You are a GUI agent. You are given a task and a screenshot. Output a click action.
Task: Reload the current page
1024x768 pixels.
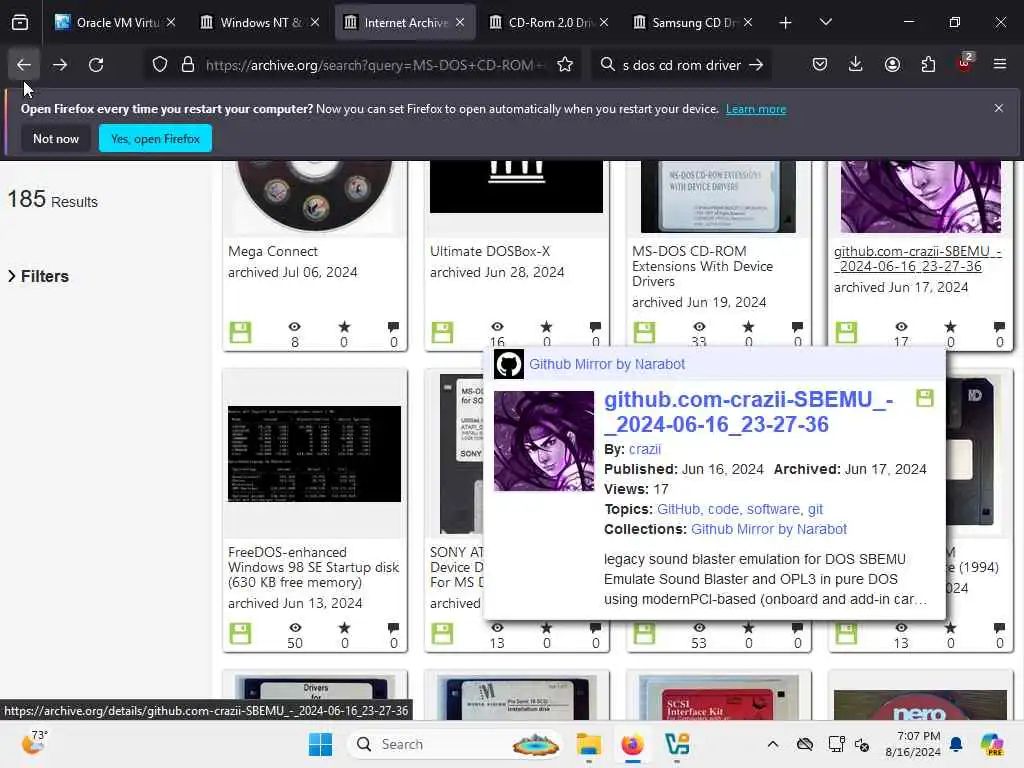point(96,65)
